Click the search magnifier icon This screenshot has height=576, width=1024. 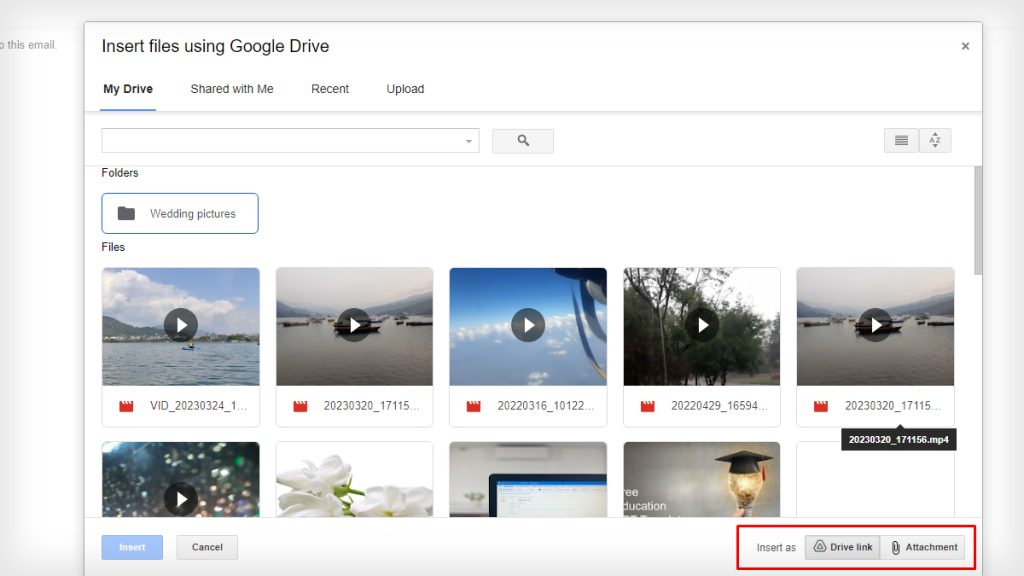pos(522,140)
